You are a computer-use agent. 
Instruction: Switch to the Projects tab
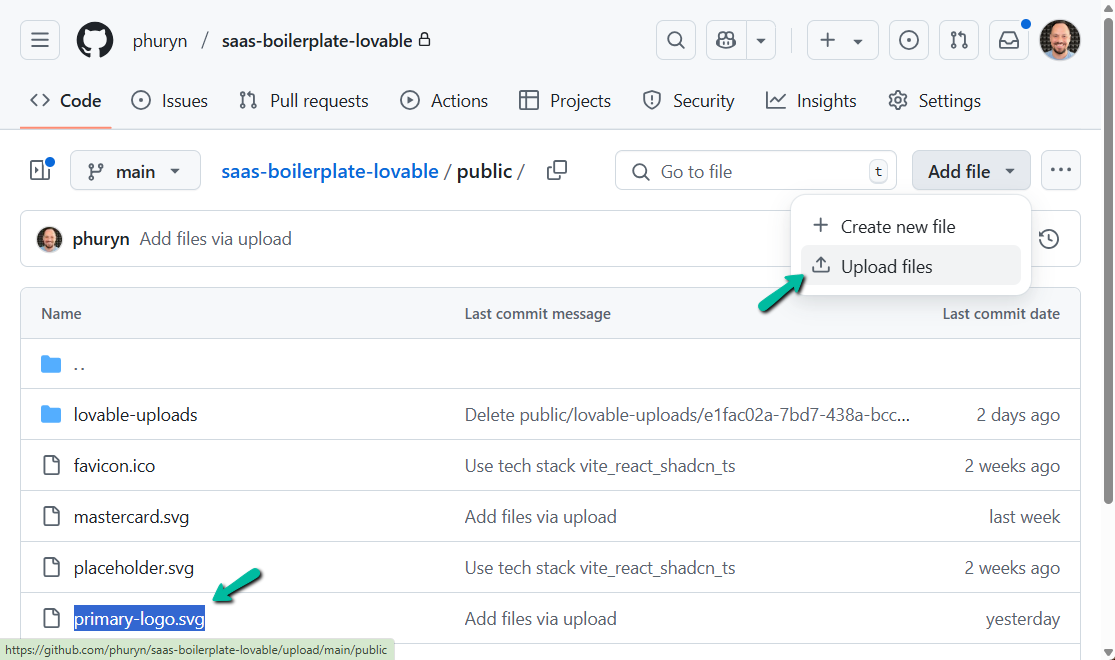[565, 101]
